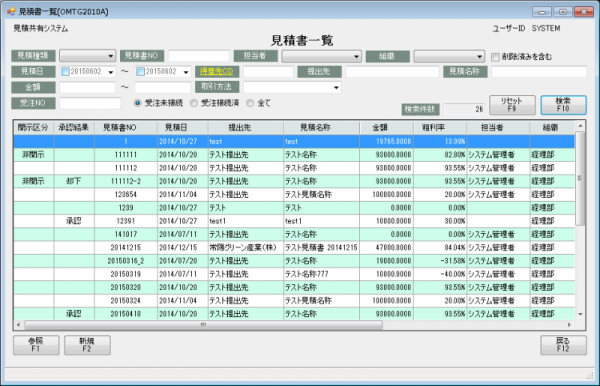Sort by the 見積名称 column header
The image size is (600, 386).
click(321, 128)
